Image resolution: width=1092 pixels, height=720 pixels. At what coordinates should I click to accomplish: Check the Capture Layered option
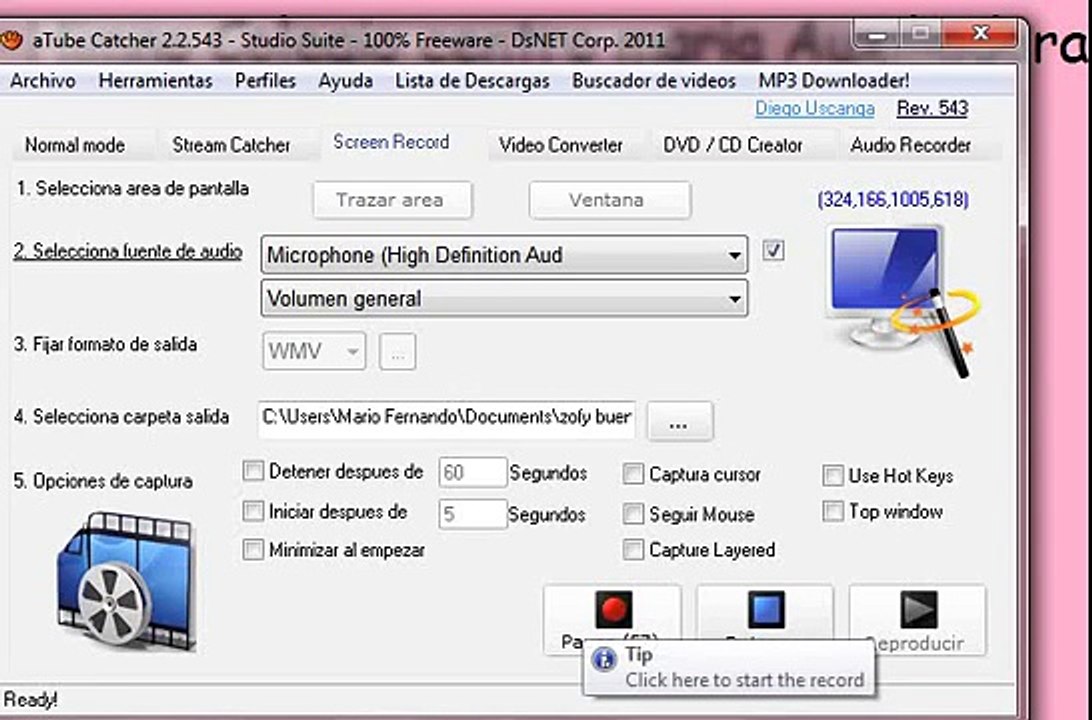click(x=633, y=549)
